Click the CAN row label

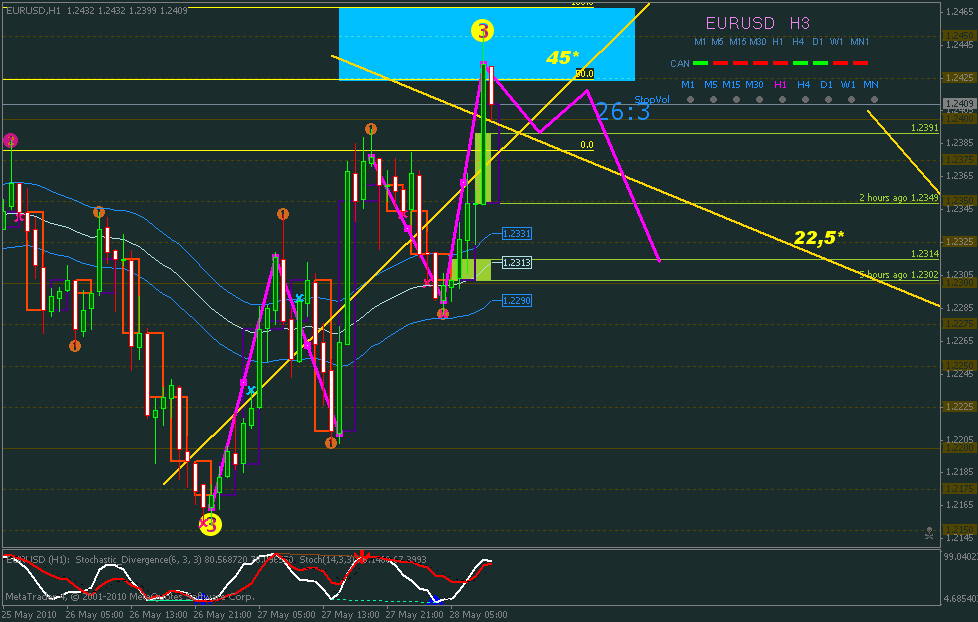[x=680, y=64]
